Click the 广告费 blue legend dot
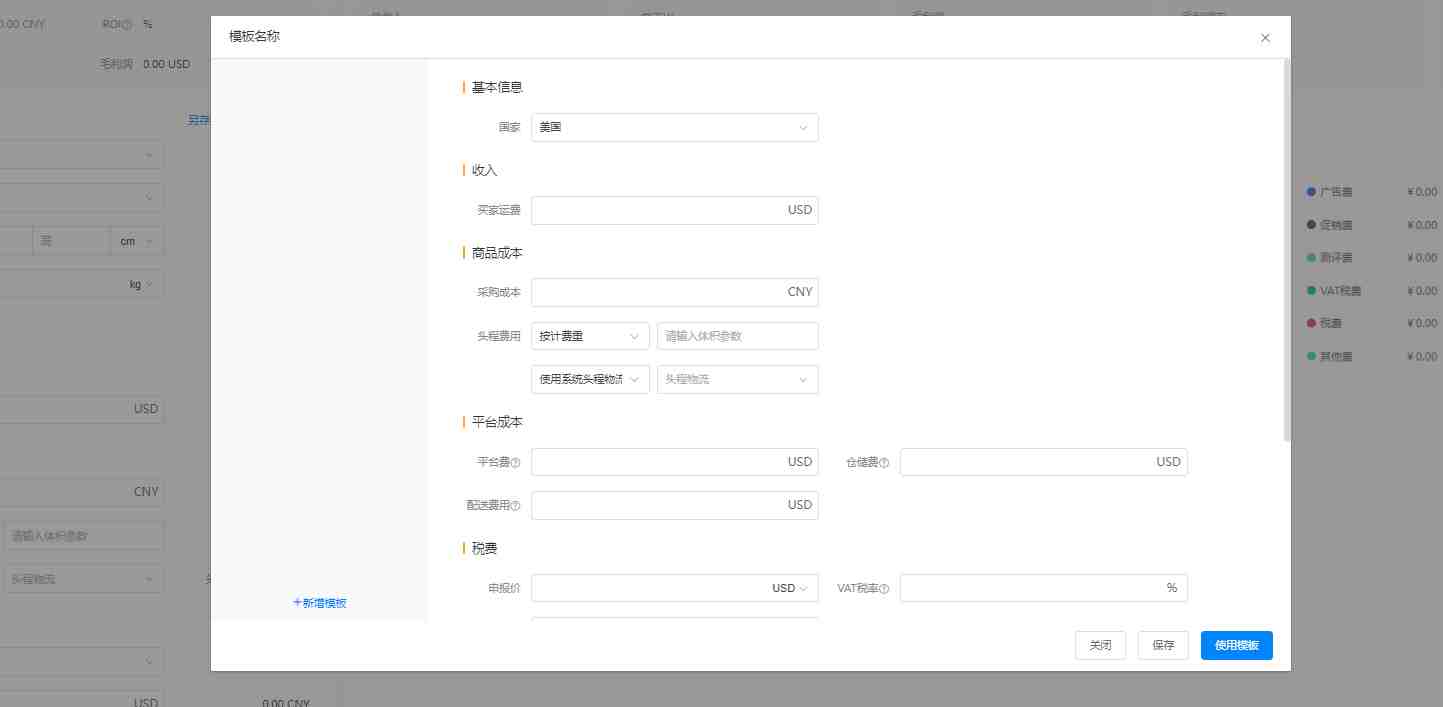 tap(1311, 191)
